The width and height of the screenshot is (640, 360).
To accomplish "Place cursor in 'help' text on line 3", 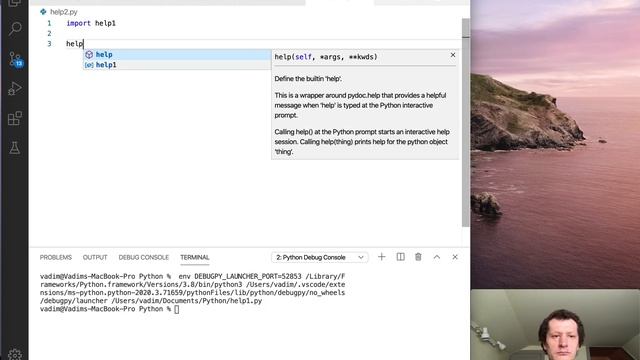I will (x=74, y=44).
